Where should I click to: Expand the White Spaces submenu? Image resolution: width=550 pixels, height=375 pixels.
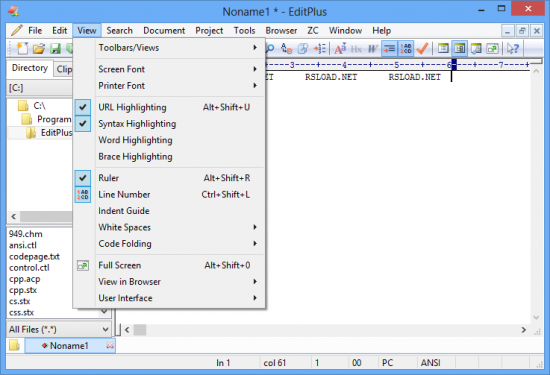(x=170, y=227)
